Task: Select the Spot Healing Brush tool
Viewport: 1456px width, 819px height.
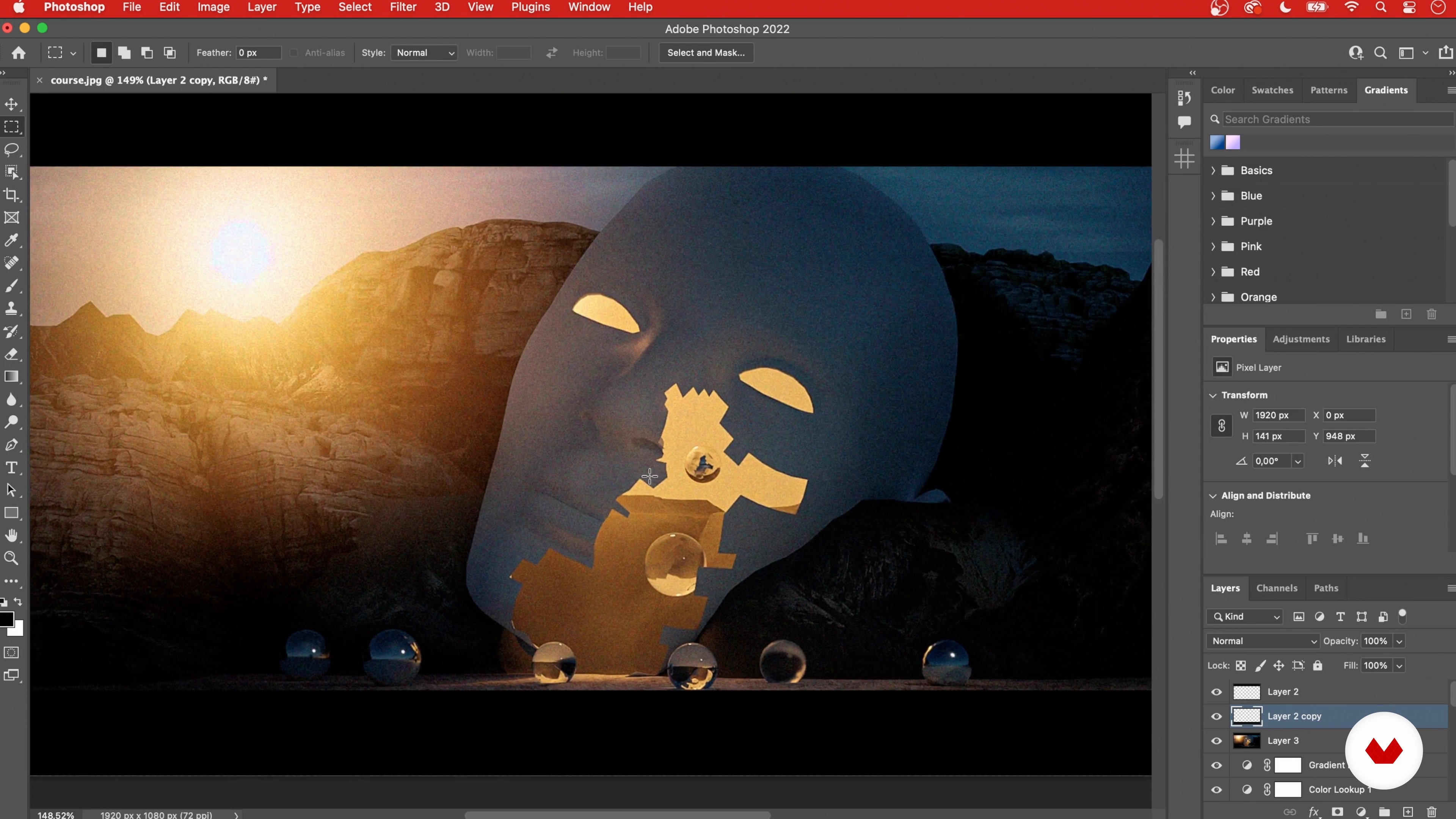Action: tap(11, 263)
